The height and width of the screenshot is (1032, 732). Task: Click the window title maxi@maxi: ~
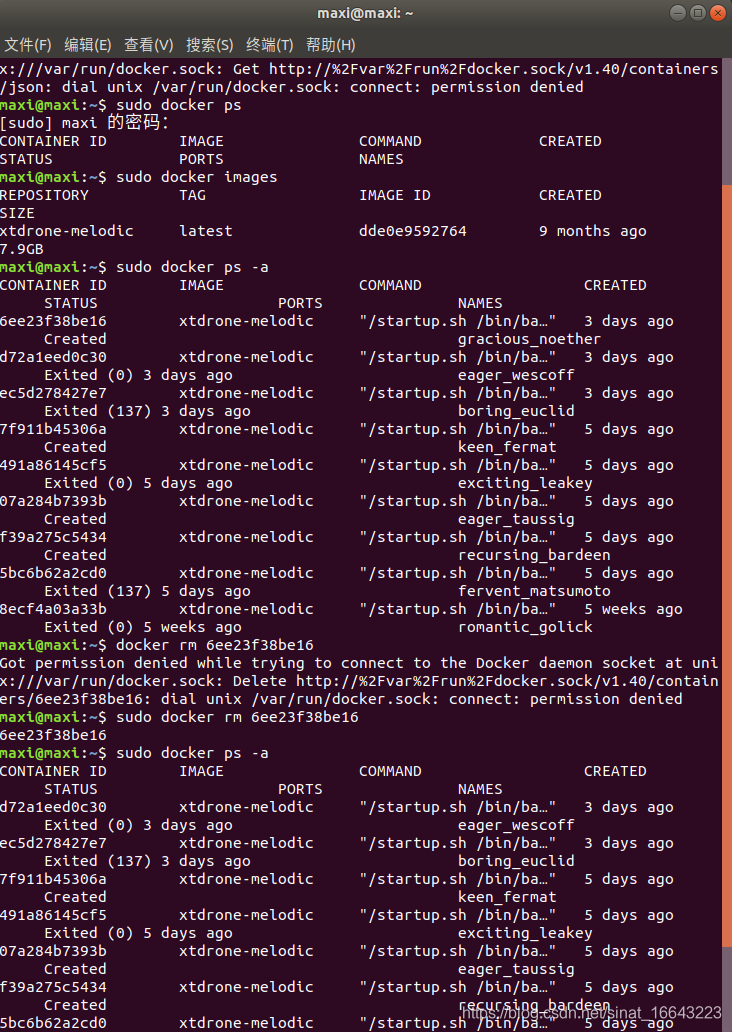point(365,13)
